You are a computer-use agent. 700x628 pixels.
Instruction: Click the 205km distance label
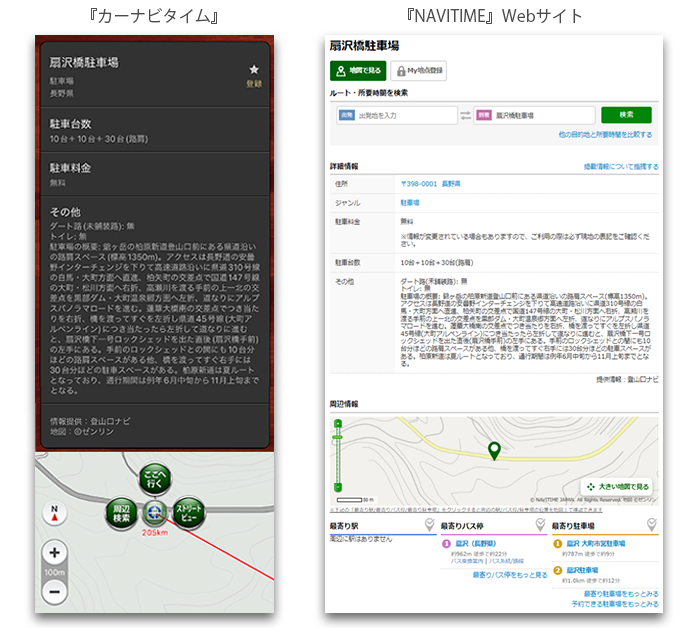[155, 532]
